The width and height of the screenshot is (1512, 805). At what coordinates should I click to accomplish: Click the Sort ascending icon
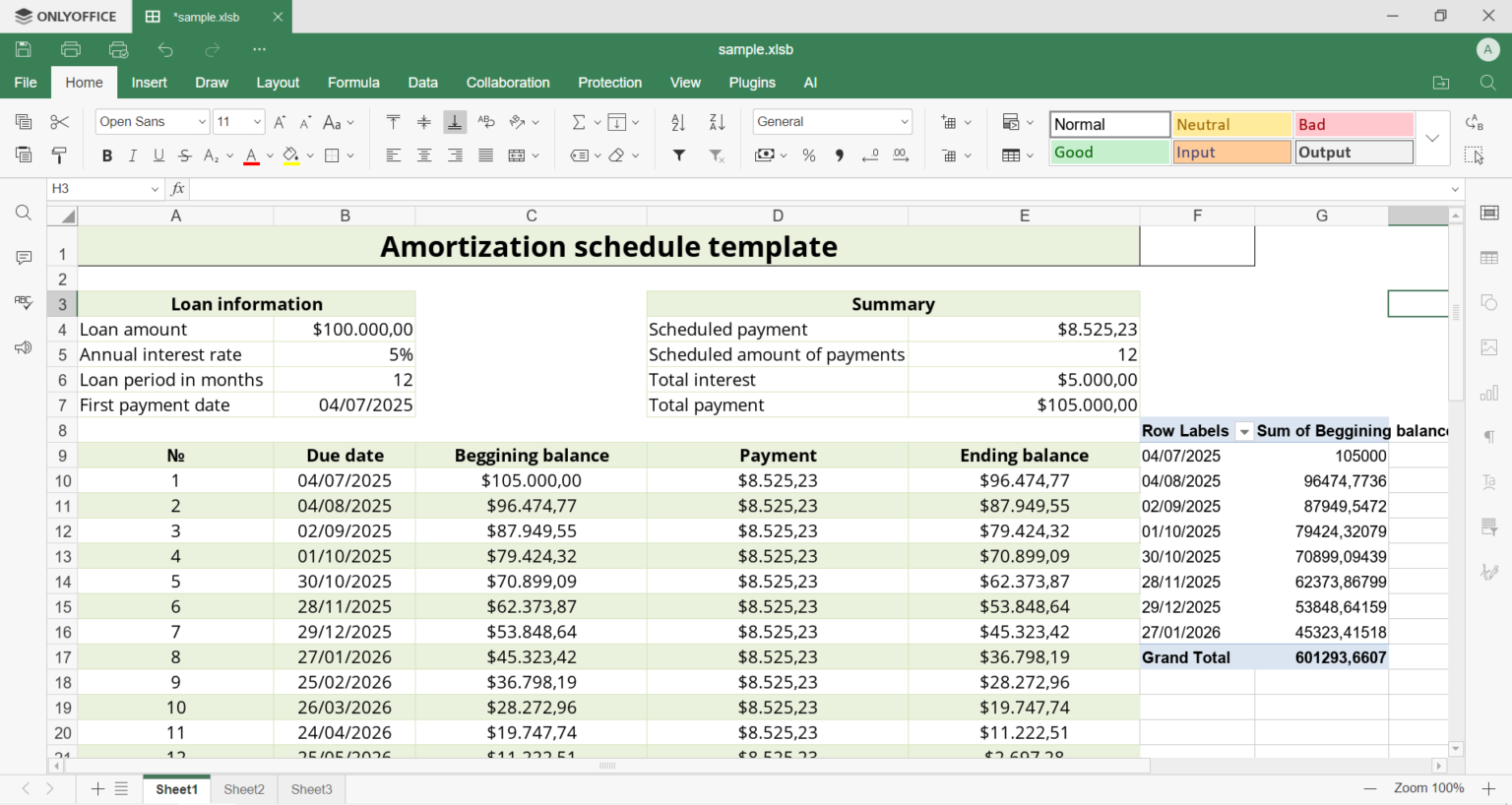[x=678, y=122]
